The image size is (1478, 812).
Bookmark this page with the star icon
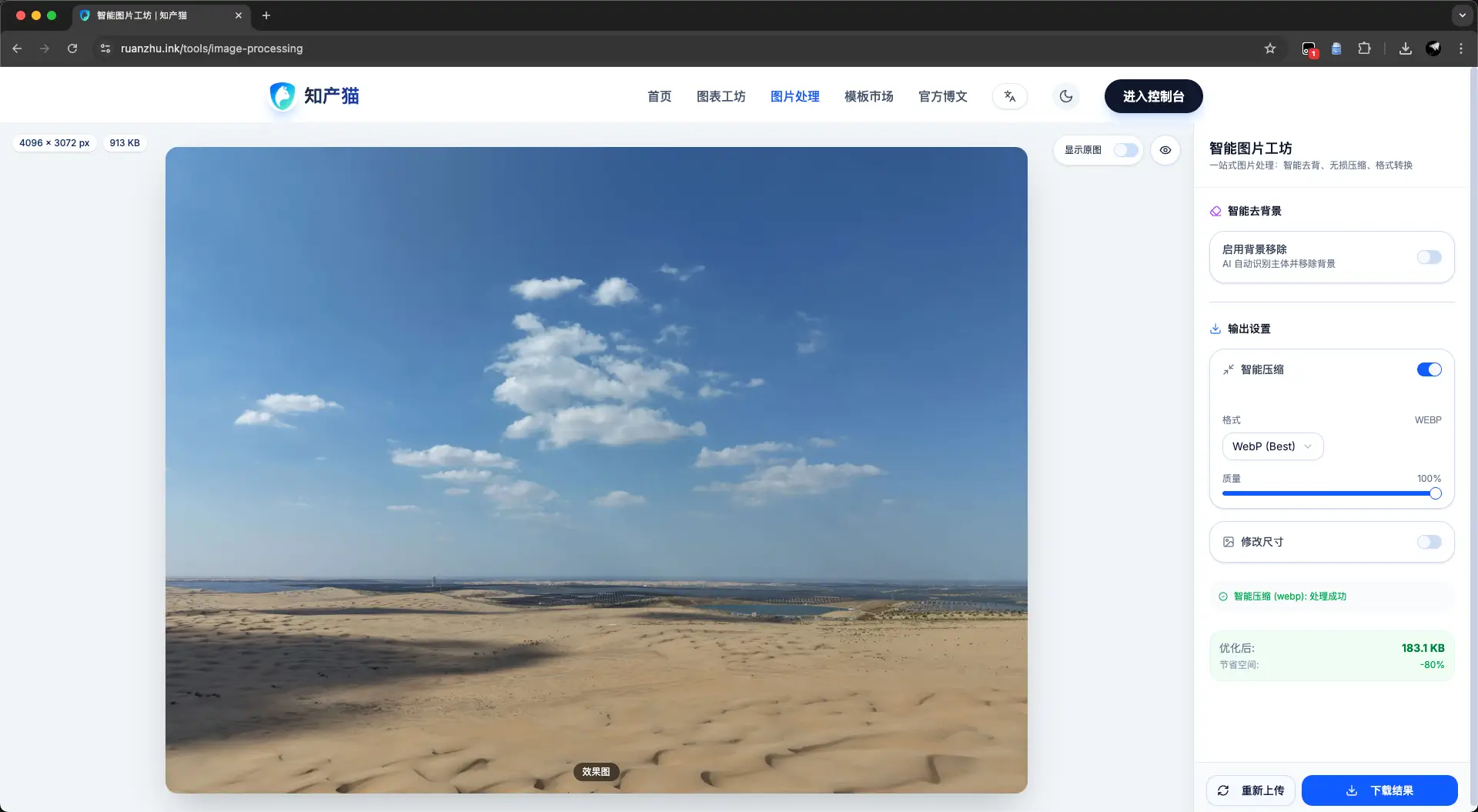click(x=1270, y=48)
